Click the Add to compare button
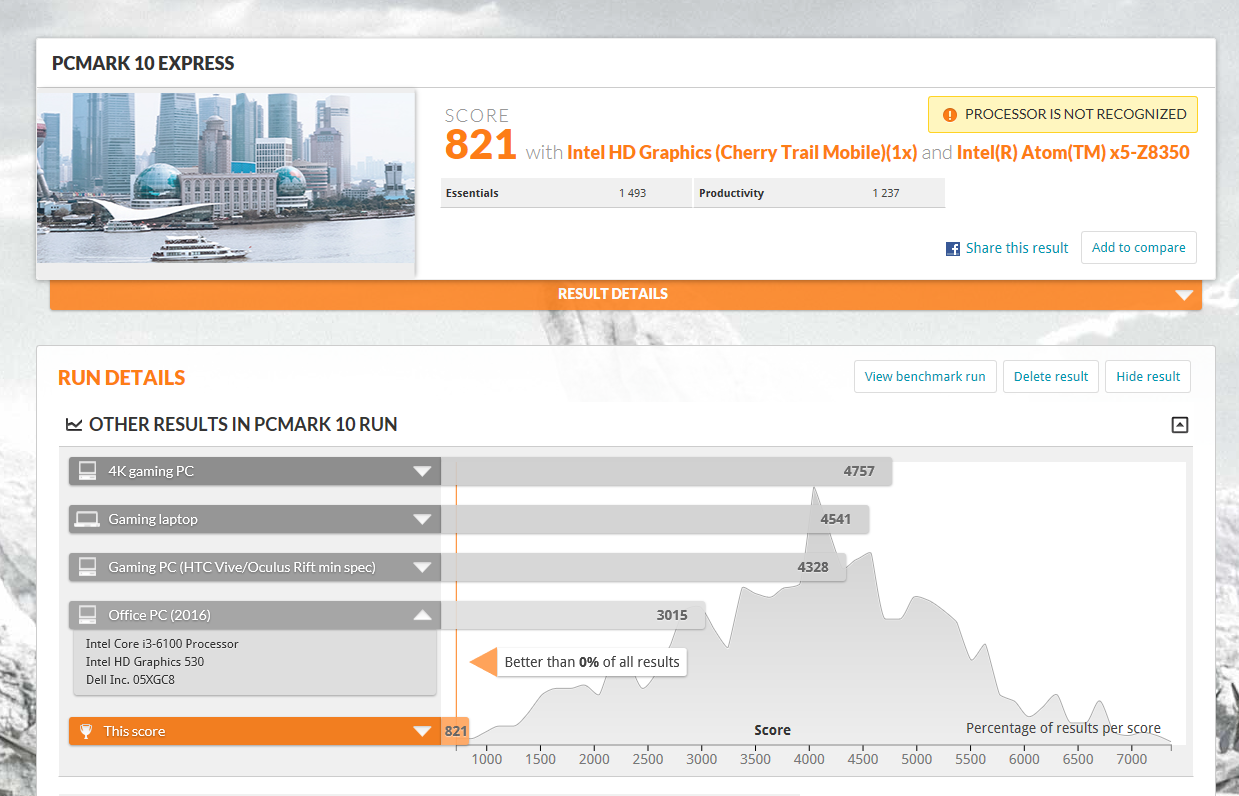Viewport: 1239px width, 796px height. point(1139,248)
